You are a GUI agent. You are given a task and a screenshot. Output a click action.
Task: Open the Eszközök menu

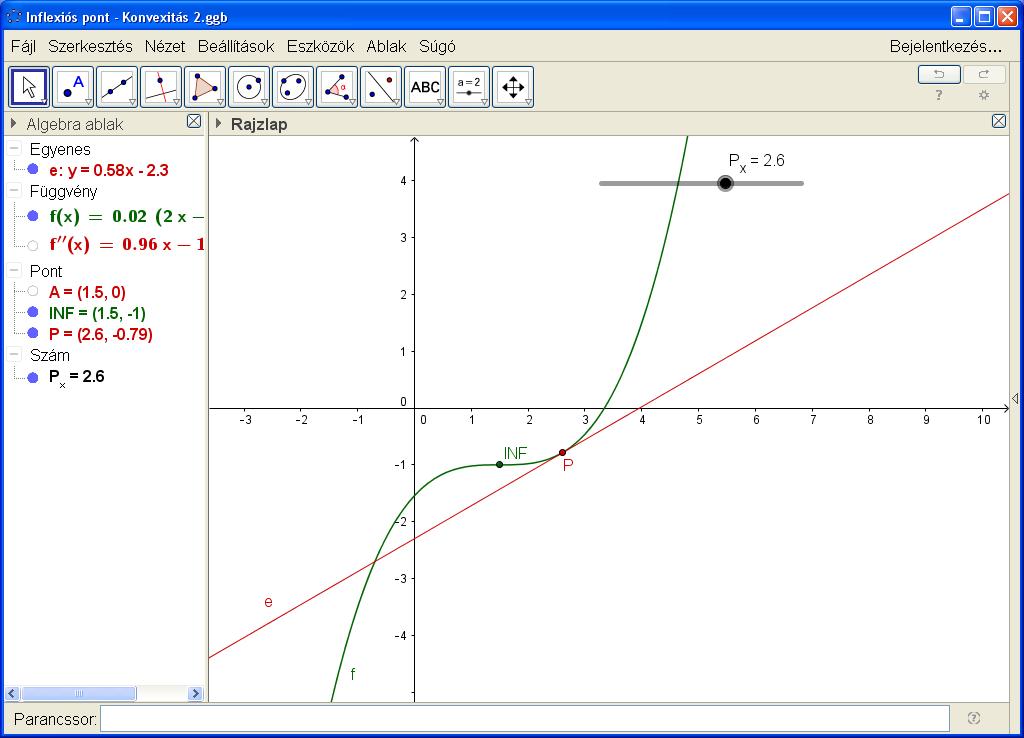[320, 46]
